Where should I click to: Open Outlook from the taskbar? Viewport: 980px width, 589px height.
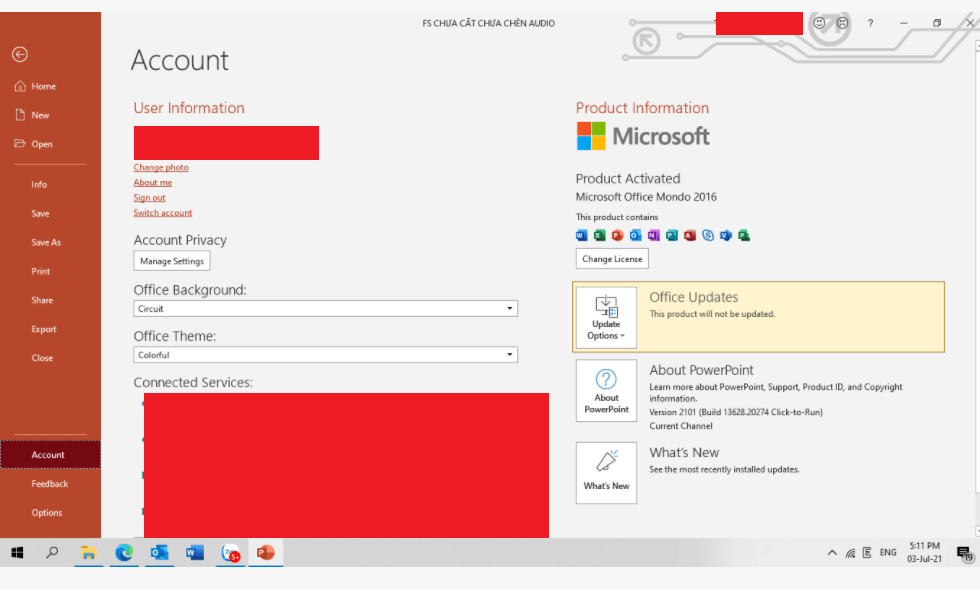point(159,553)
